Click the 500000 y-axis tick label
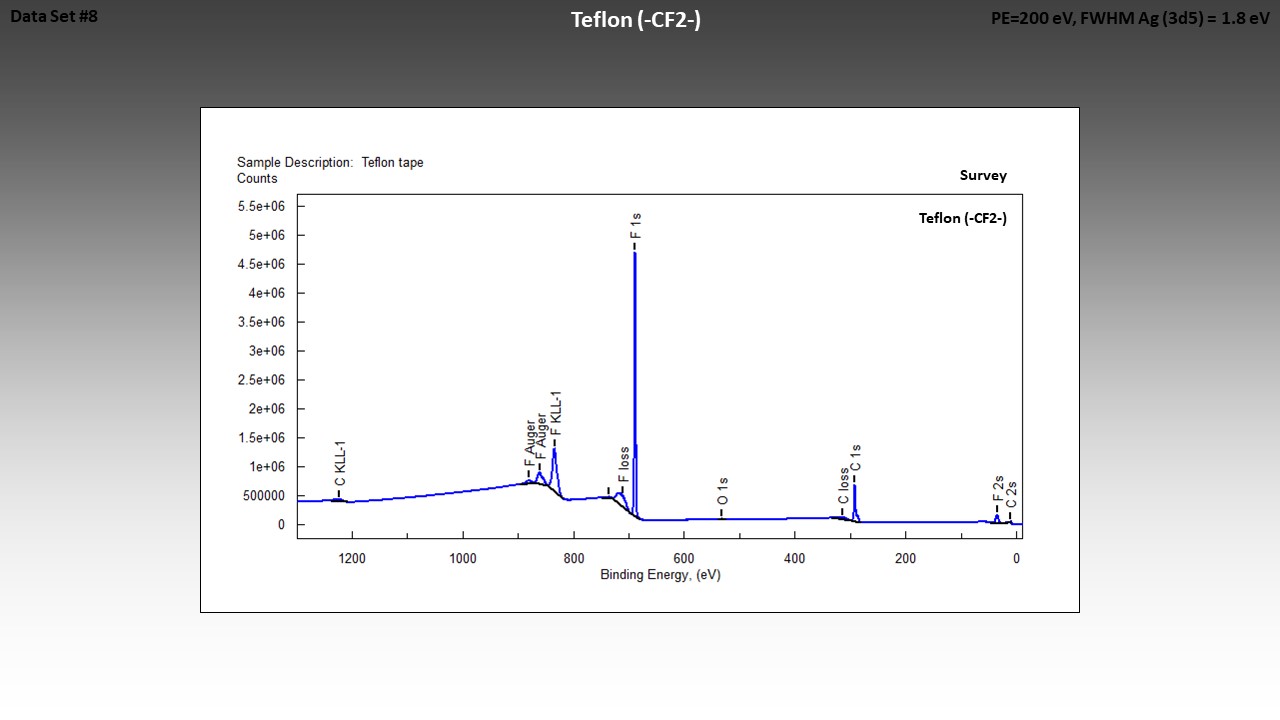 261,496
